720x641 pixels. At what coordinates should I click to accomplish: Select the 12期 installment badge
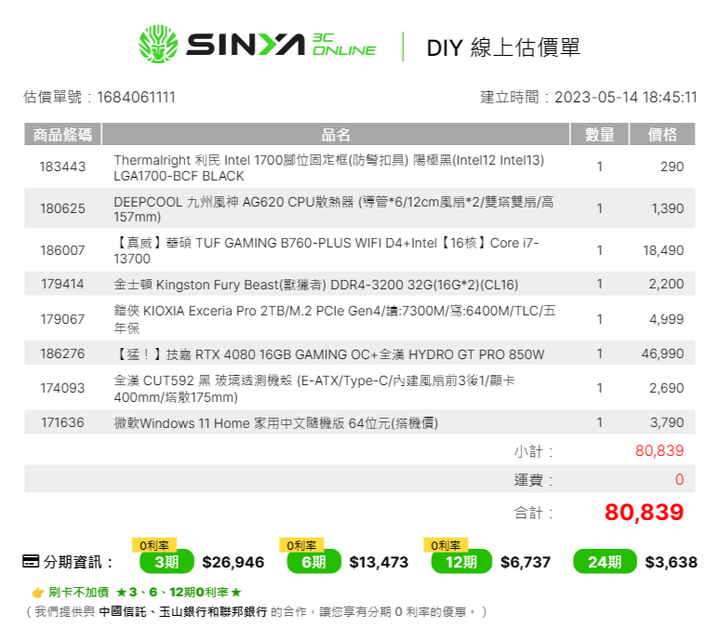pos(461,562)
